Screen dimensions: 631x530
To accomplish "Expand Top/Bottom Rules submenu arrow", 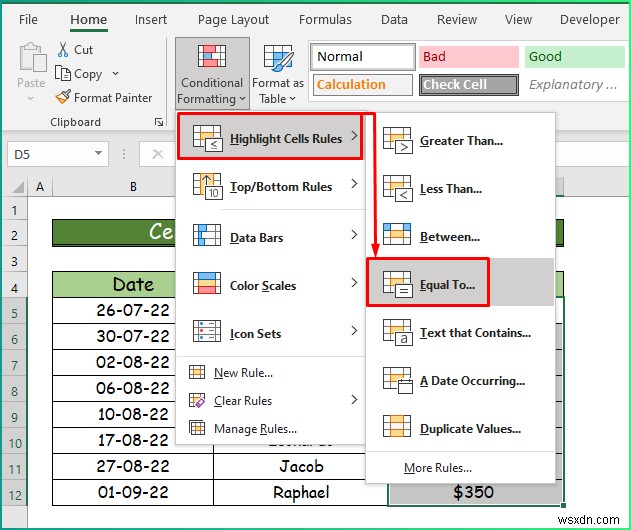I will (354, 184).
